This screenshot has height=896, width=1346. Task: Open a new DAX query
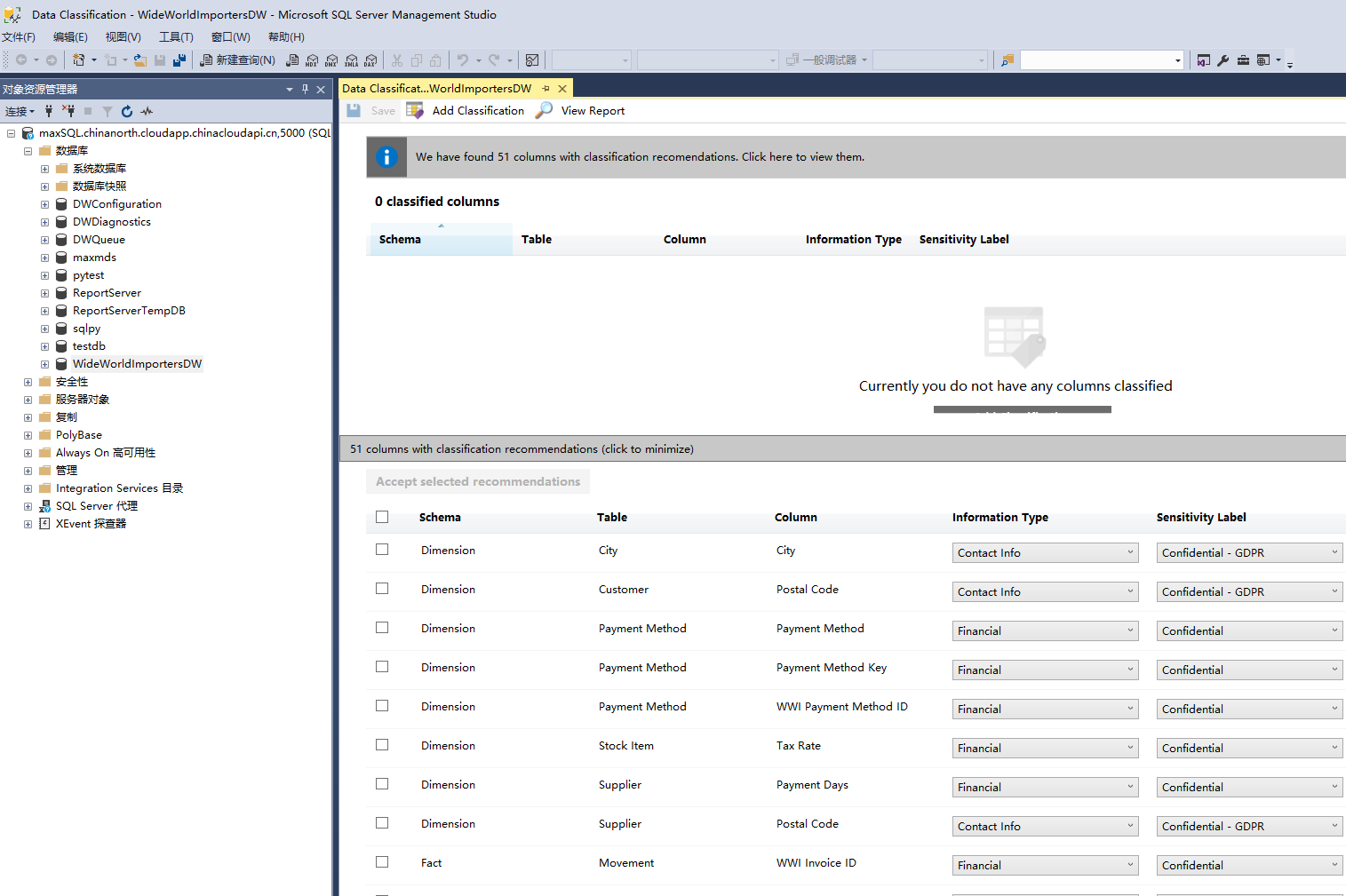[x=370, y=60]
